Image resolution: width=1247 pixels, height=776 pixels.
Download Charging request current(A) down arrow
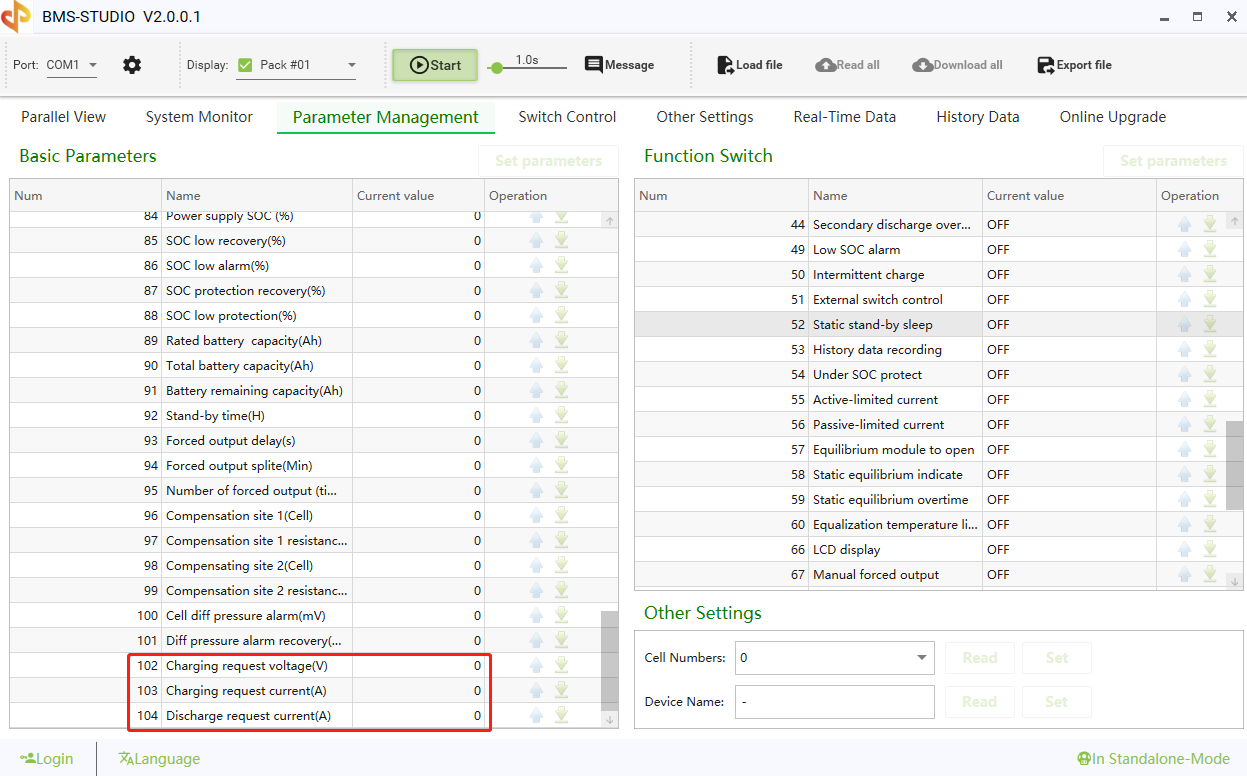coord(561,691)
